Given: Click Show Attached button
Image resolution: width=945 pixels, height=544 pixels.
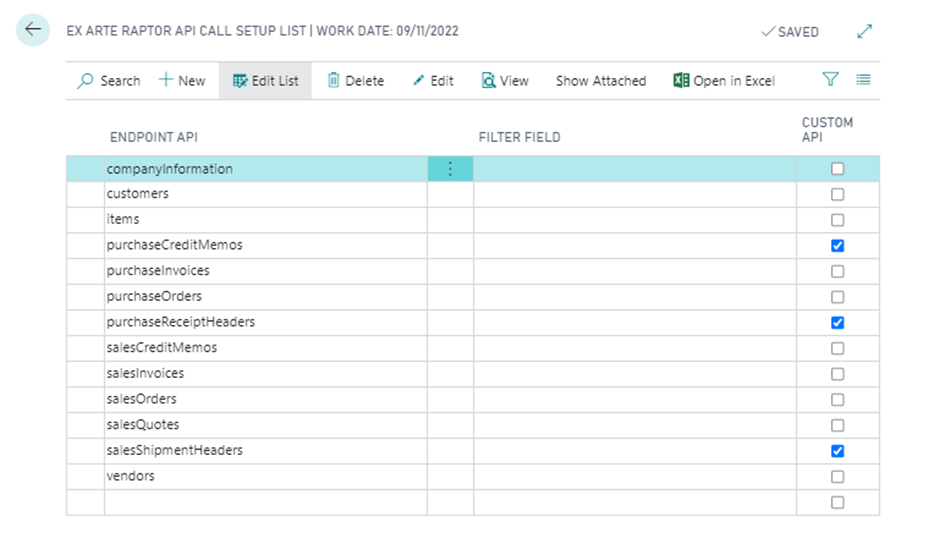Looking at the screenshot, I should click(x=601, y=81).
